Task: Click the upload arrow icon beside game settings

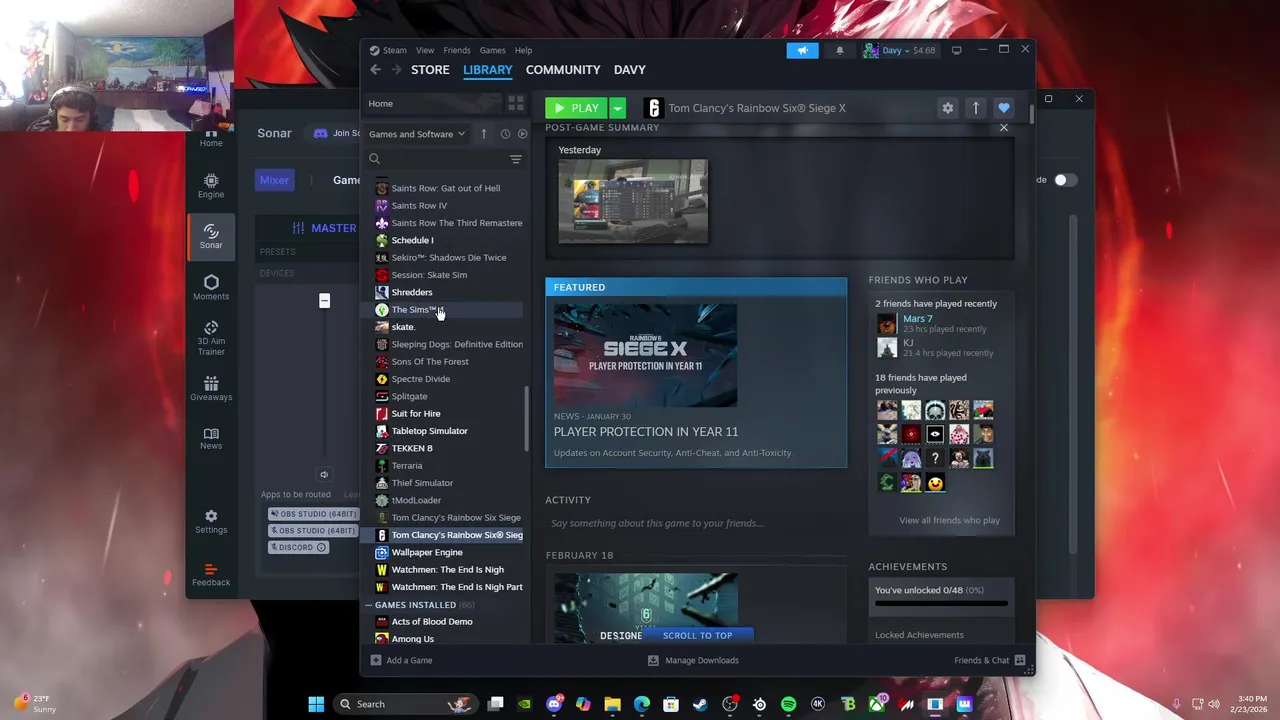Action: click(x=975, y=108)
